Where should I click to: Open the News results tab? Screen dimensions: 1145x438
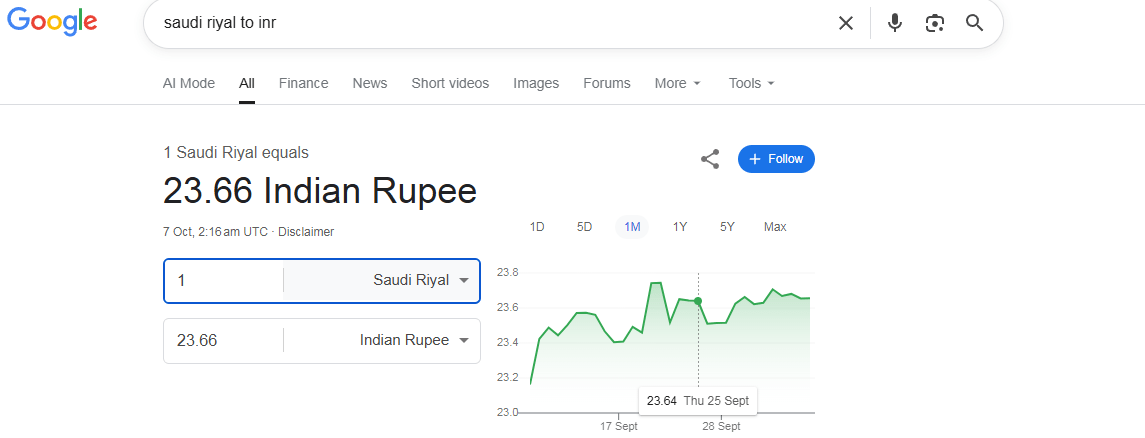[x=369, y=83]
